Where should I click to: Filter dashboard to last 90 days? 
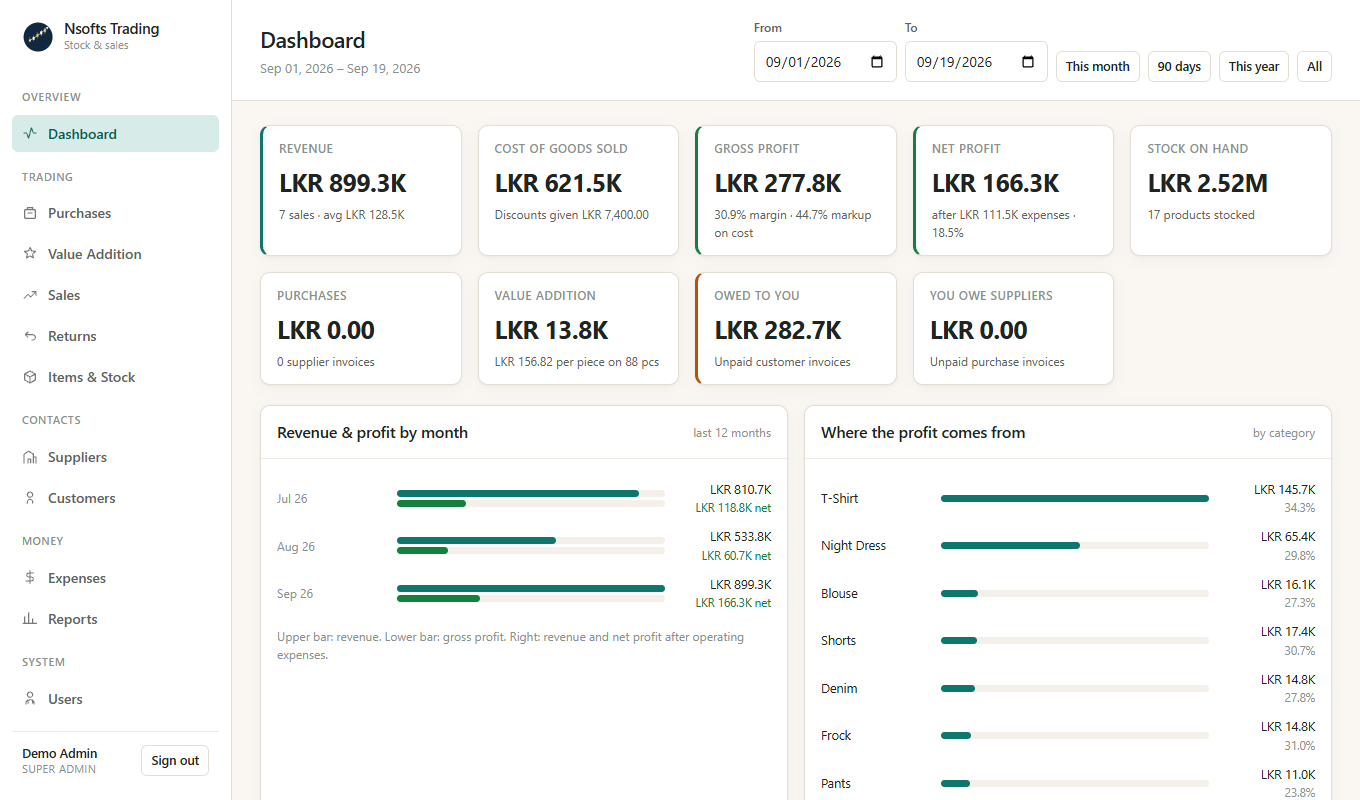coord(1179,66)
